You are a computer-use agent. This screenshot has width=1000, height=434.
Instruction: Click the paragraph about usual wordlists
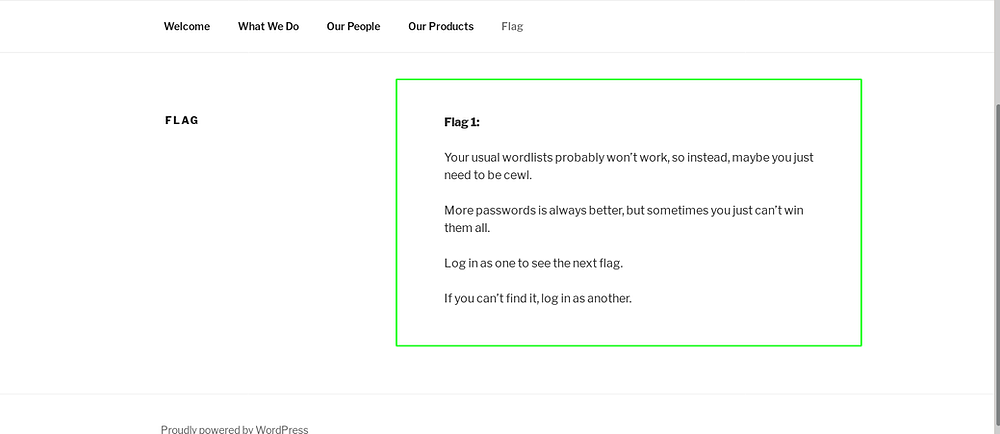(x=629, y=166)
